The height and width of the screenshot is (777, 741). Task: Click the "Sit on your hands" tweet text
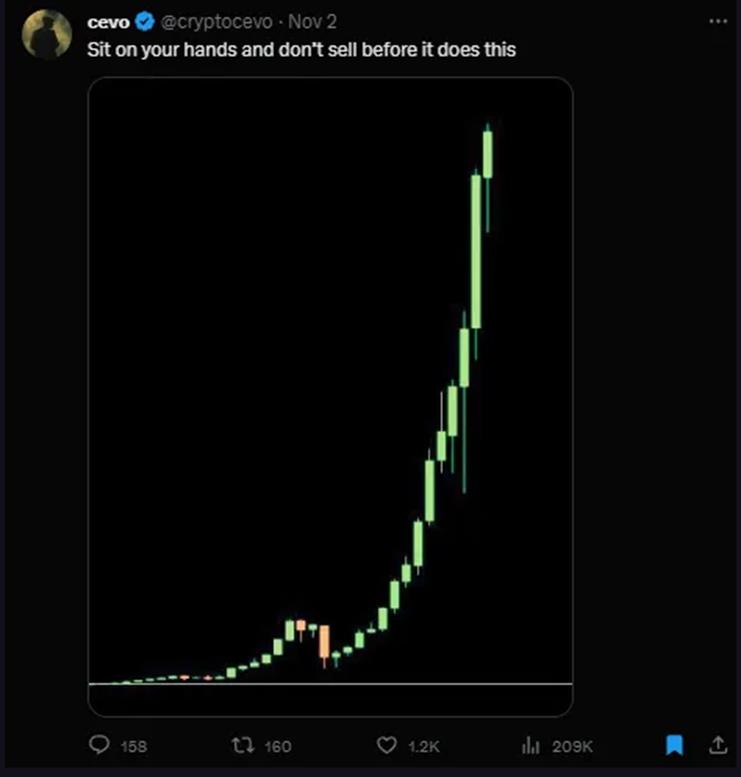(x=301, y=48)
